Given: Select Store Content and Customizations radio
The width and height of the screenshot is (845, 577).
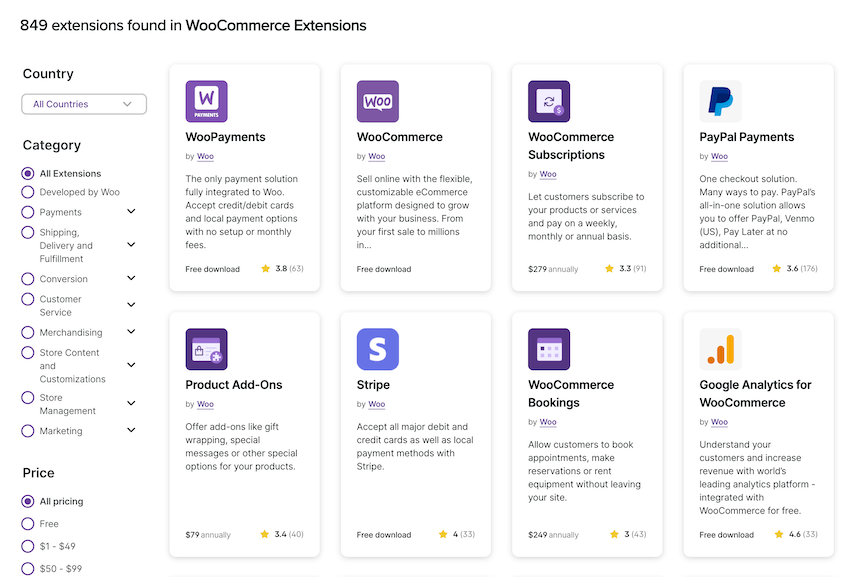Looking at the screenshot, I should (x=27, y=352).
